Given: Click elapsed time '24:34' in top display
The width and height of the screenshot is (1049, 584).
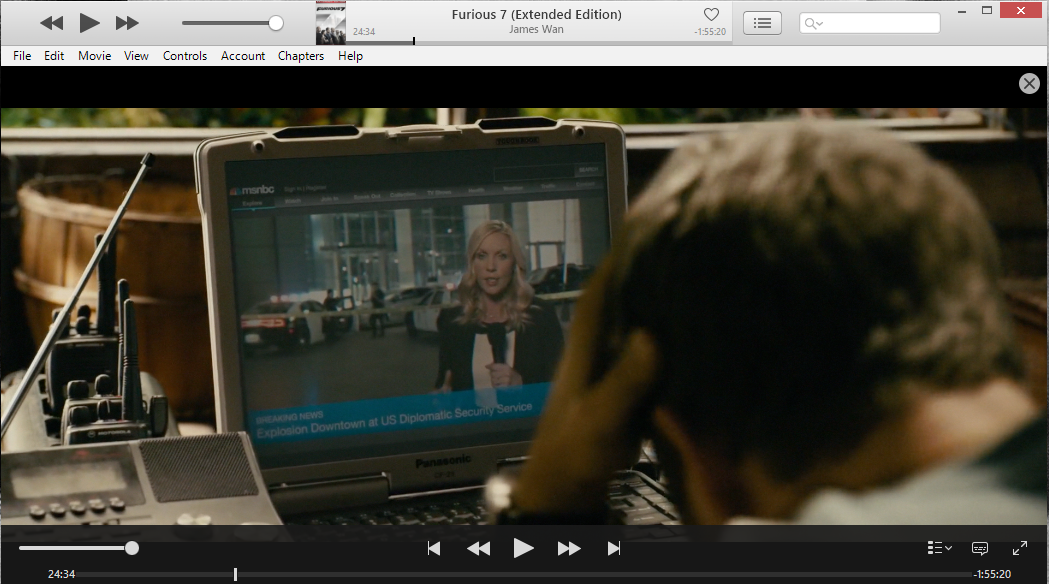Looking at the screenshot, I should click(364, 31).
